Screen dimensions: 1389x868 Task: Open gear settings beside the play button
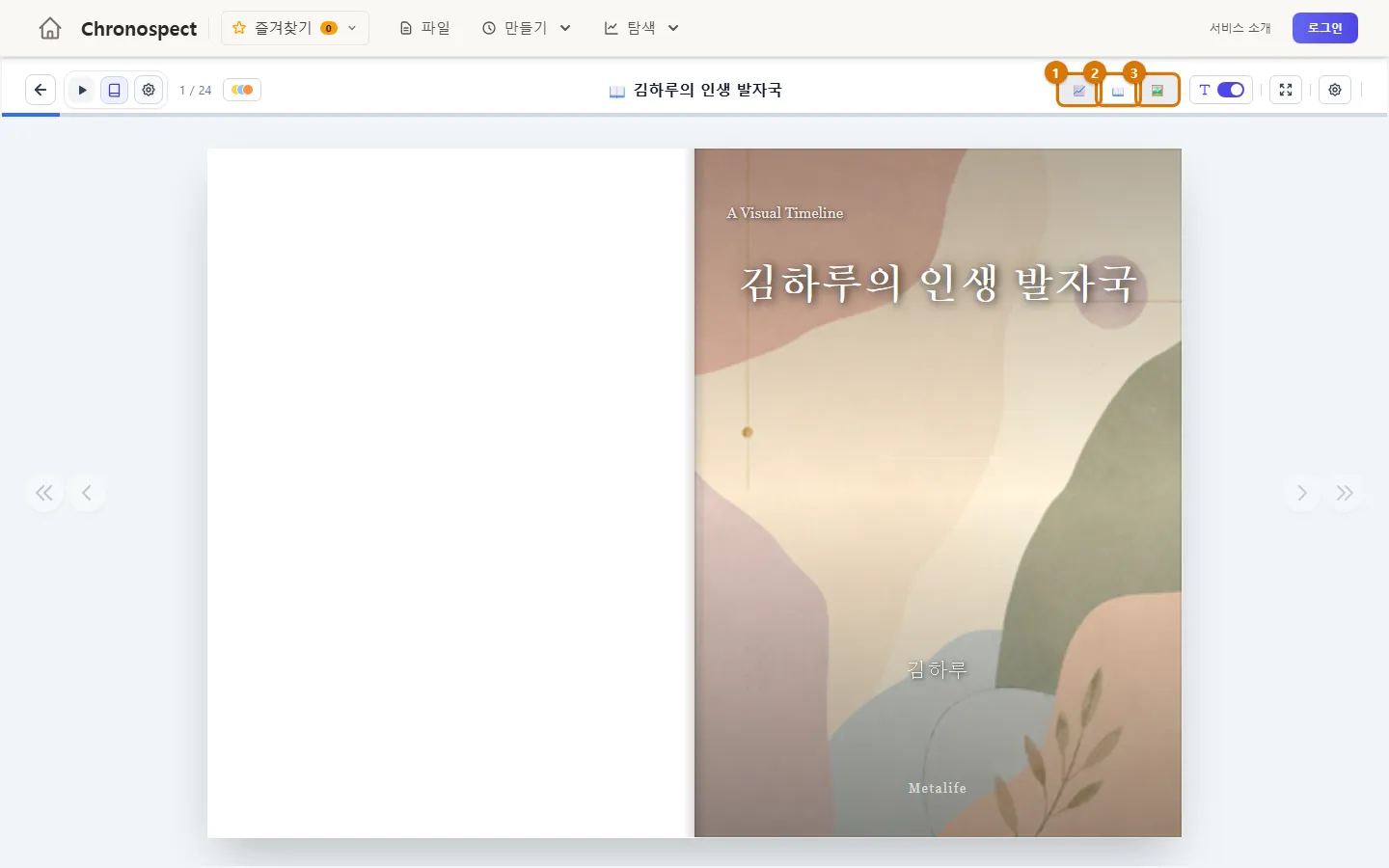click(x=149, y=90)
